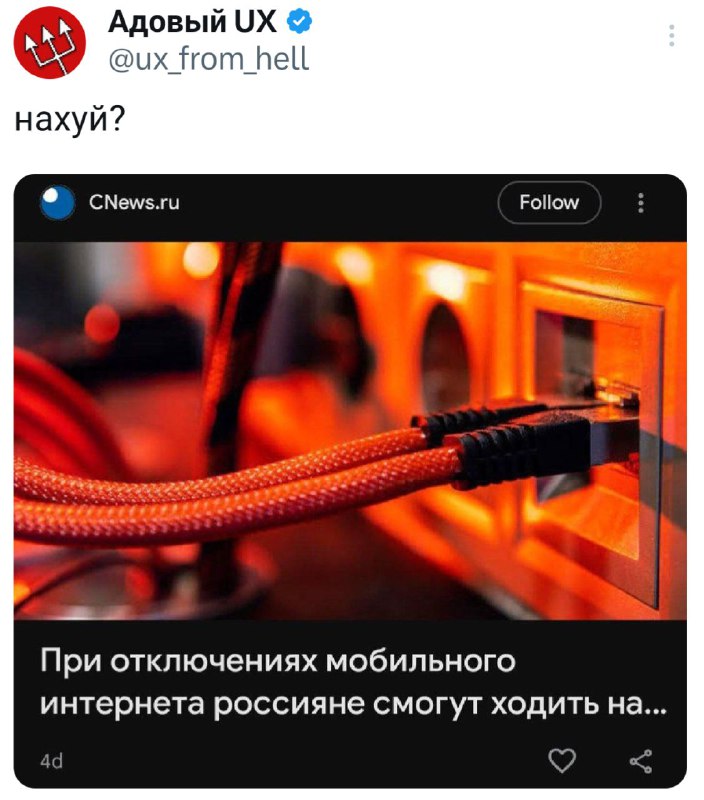The height and width of the screenshot is (800, 704).
Task: Select the tweet text "нахуй?"
Action: [69, 121]
